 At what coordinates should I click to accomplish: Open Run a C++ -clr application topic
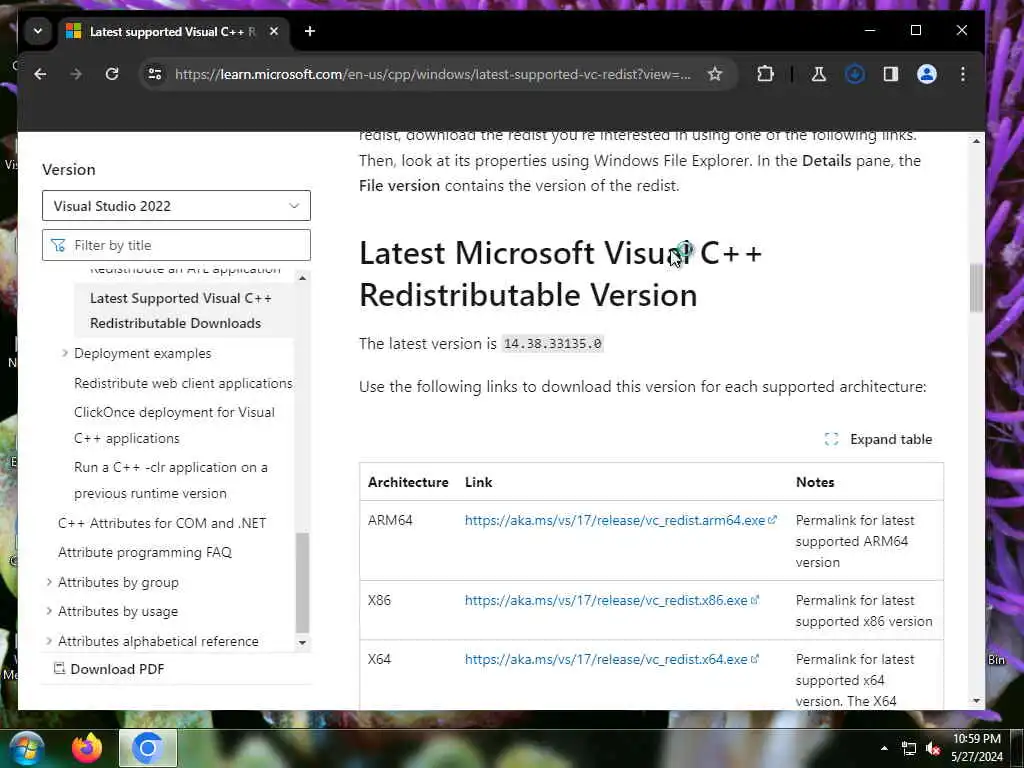(x=171, y=480)
